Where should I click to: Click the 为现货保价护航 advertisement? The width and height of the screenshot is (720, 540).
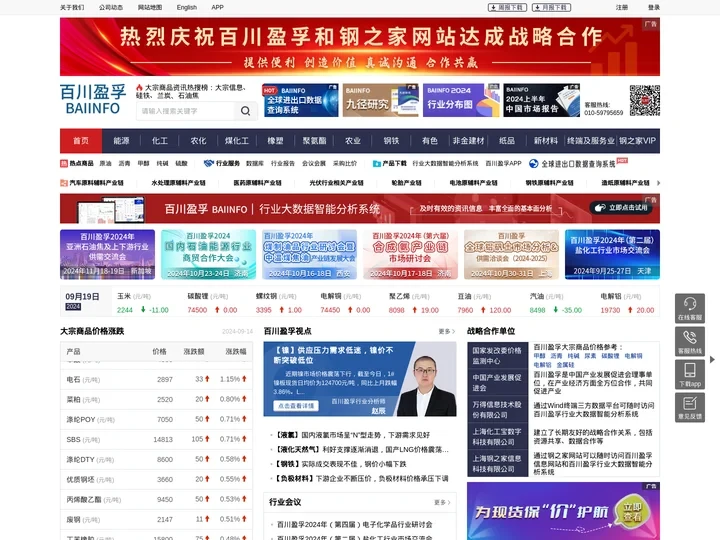click(x=563, y=511)
